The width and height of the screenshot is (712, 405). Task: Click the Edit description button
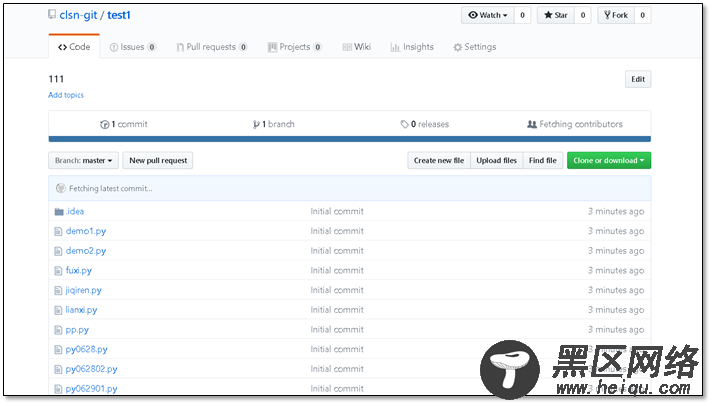(x=638, y=79)
